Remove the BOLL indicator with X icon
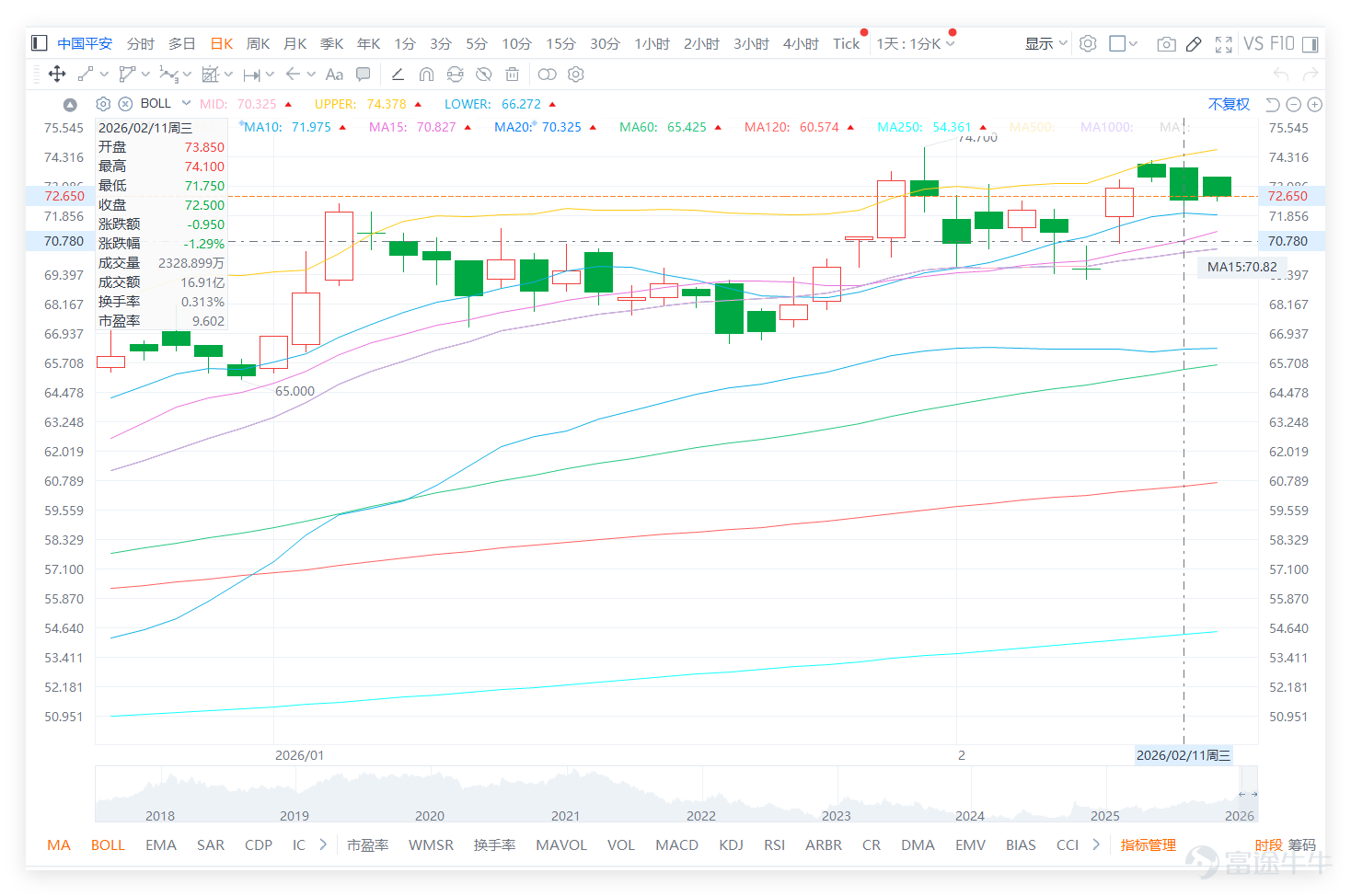Screen dimensions: 1351x896 coord(125,104)
